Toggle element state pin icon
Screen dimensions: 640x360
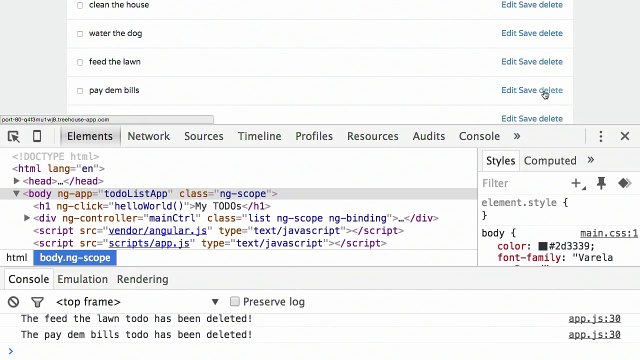(x=601, y=183)
